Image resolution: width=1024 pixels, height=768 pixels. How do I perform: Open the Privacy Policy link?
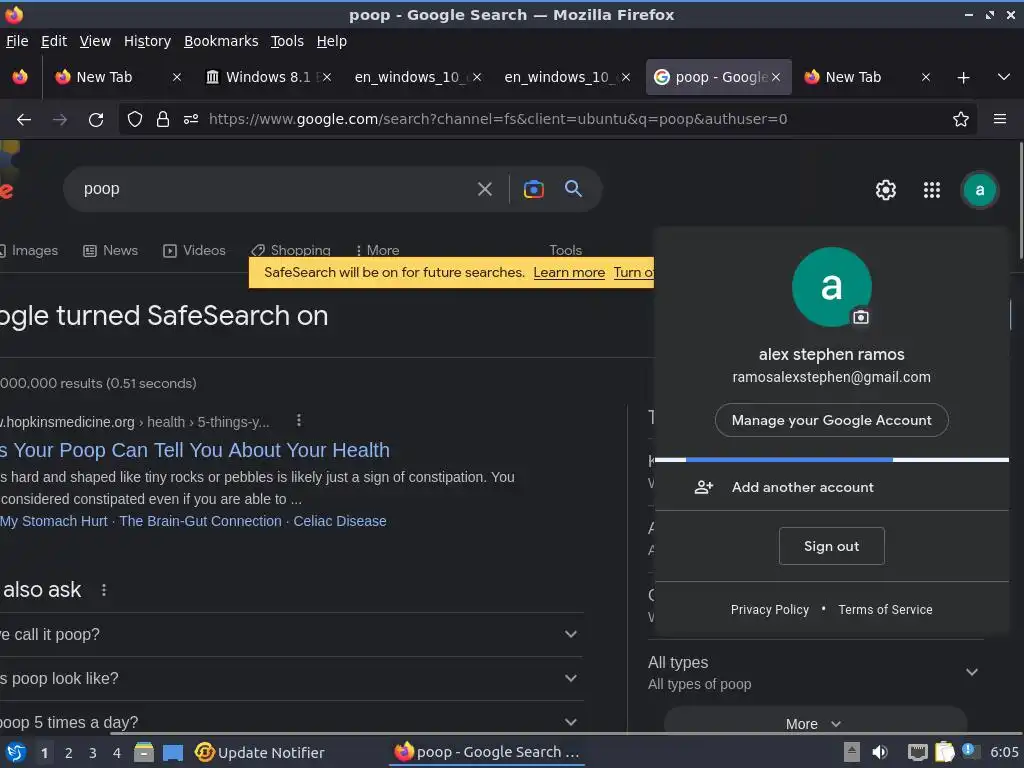[769, 609]
